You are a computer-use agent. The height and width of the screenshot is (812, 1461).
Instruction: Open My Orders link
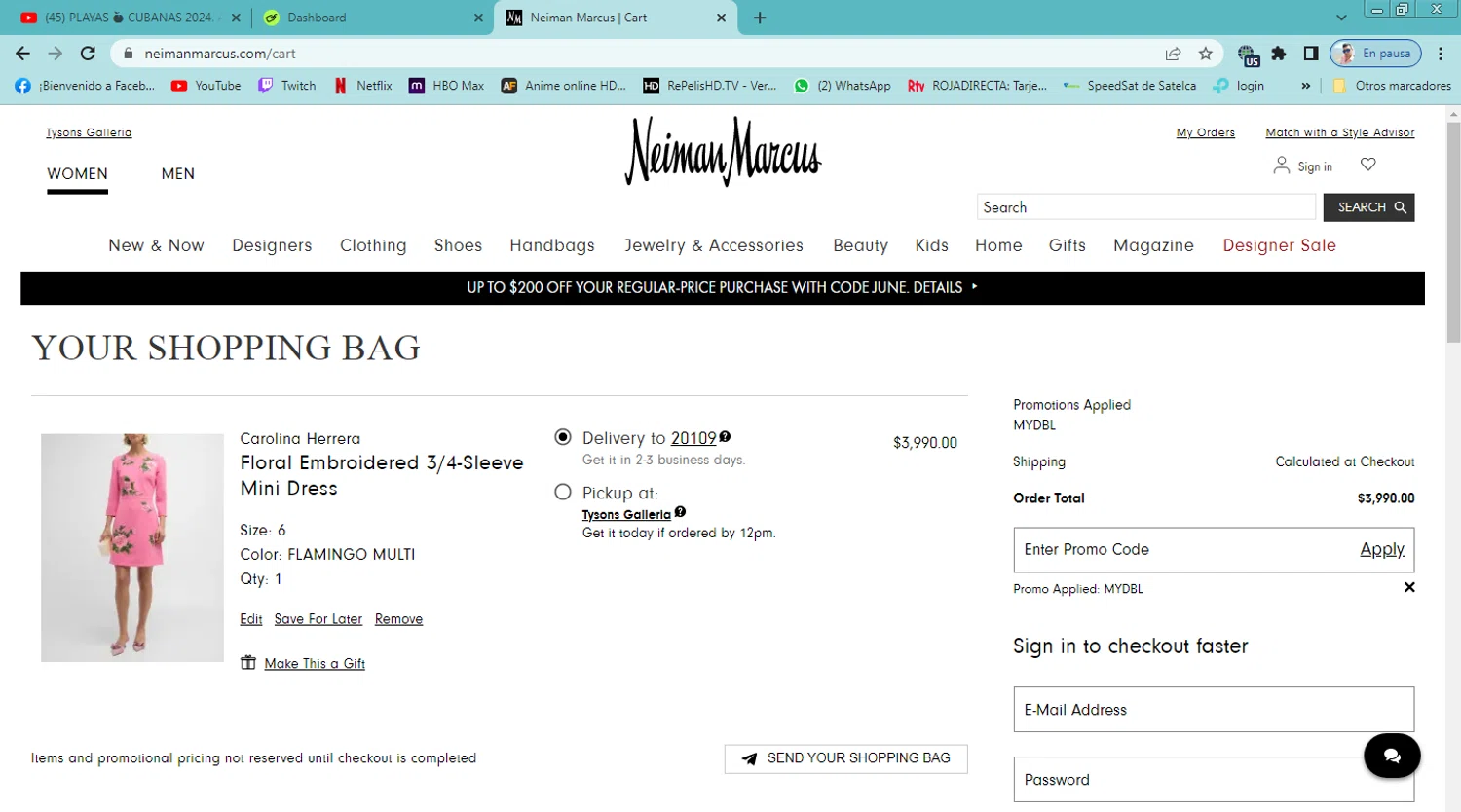click(1205, 132)
